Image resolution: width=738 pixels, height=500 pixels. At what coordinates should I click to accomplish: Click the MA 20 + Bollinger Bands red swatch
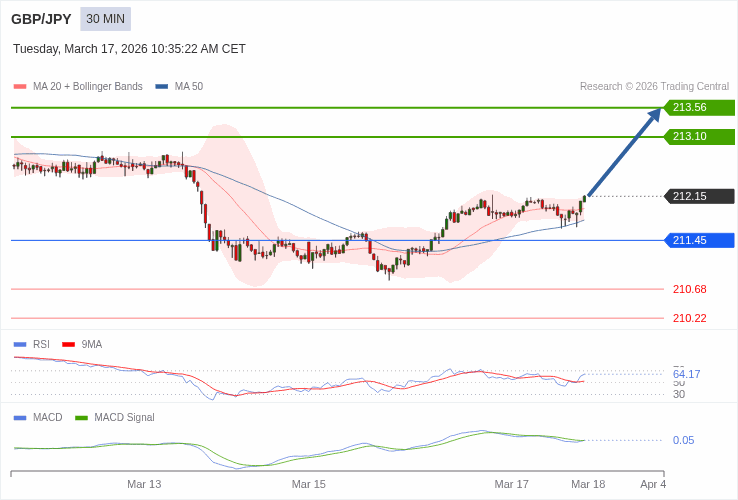coord(20,87)
